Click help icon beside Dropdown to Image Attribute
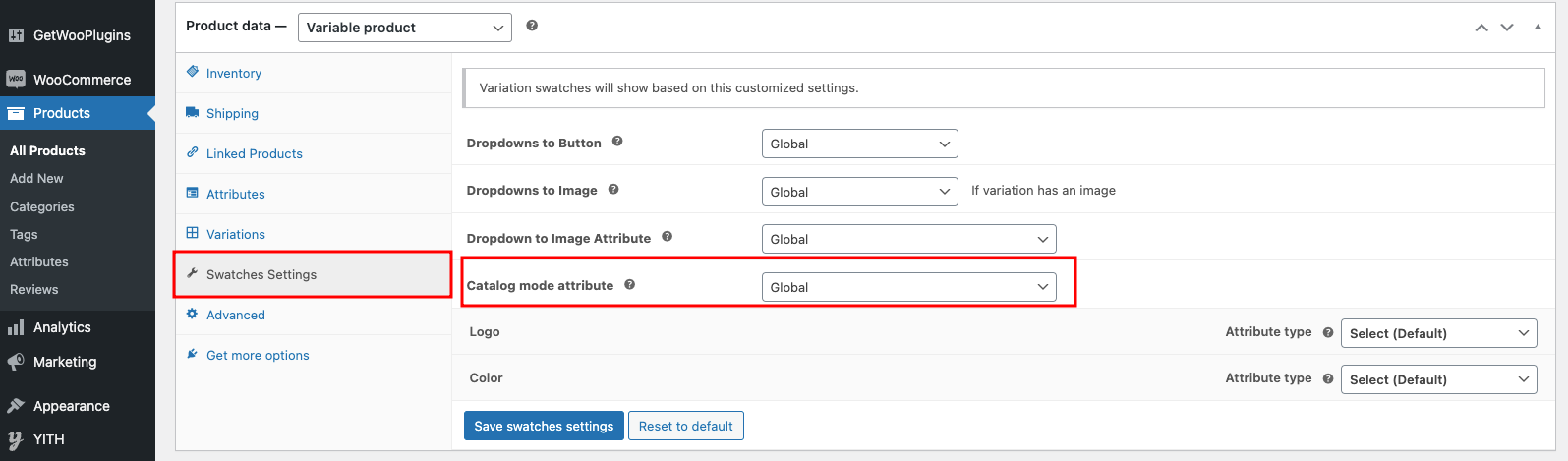The image size is (1568, 461). coord(667,237)
